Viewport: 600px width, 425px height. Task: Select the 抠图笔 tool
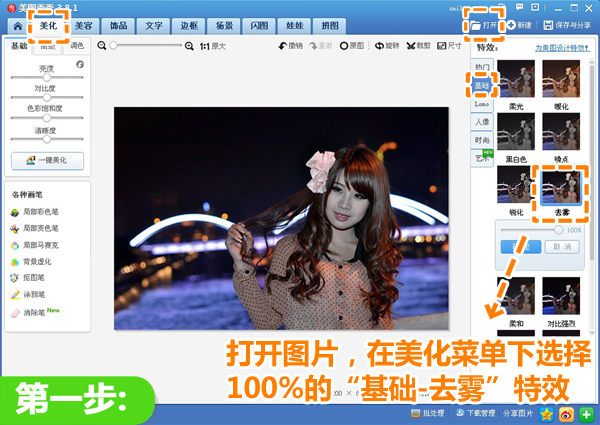coord(28,278)
